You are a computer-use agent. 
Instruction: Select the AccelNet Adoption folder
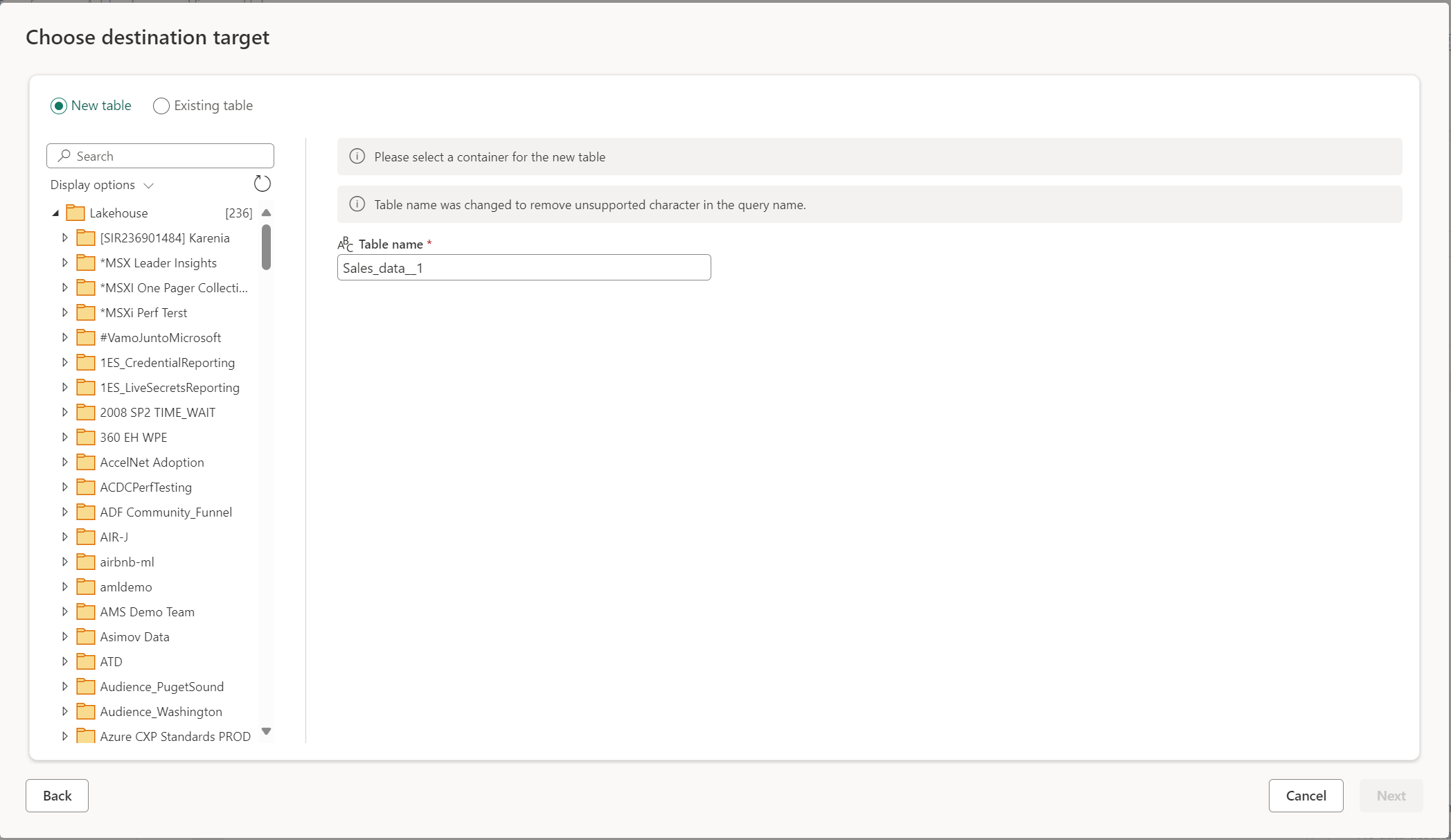tap(151, 462)
